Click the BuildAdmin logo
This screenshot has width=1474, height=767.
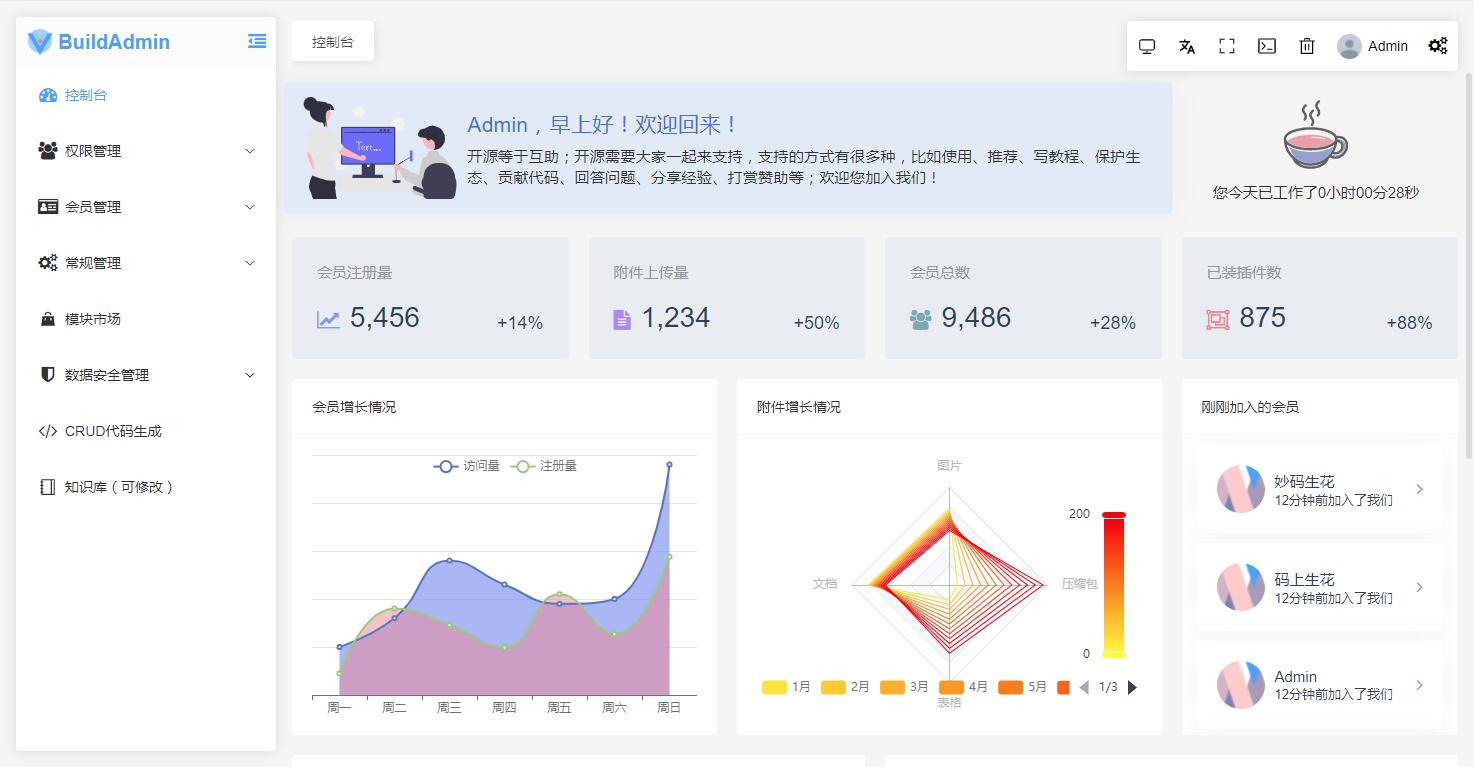point(98,42)
